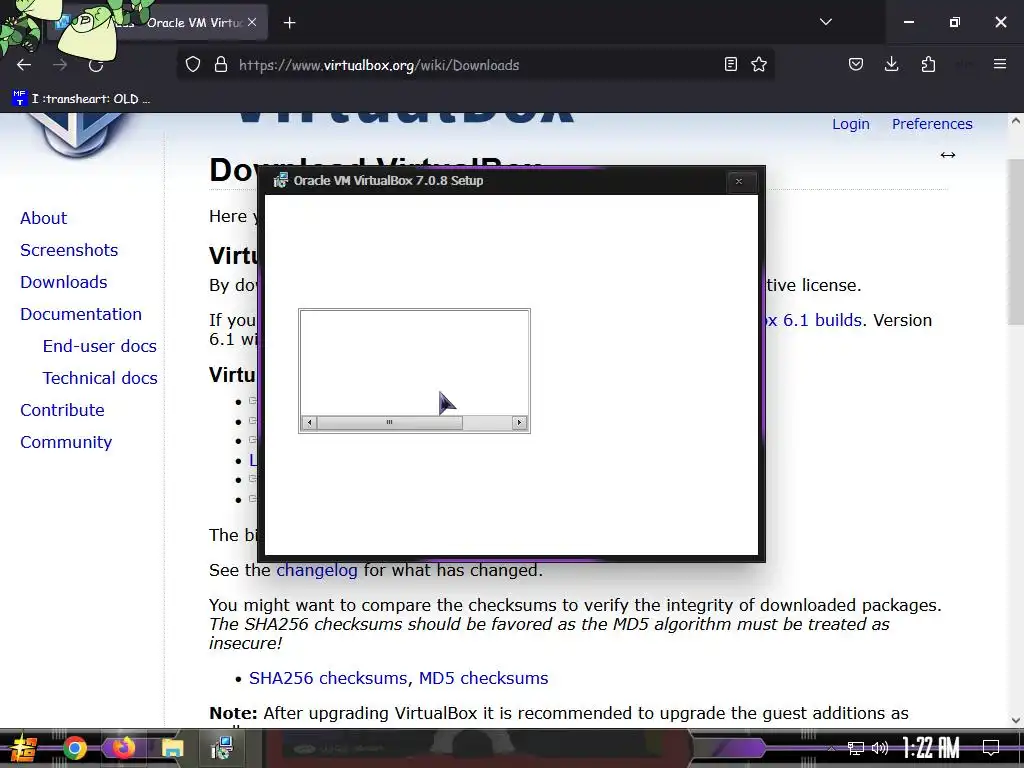The height and width of the screenshot is (768, 1024).
Task: Open the SHA256 checksums link
Action: click(328, 678)
